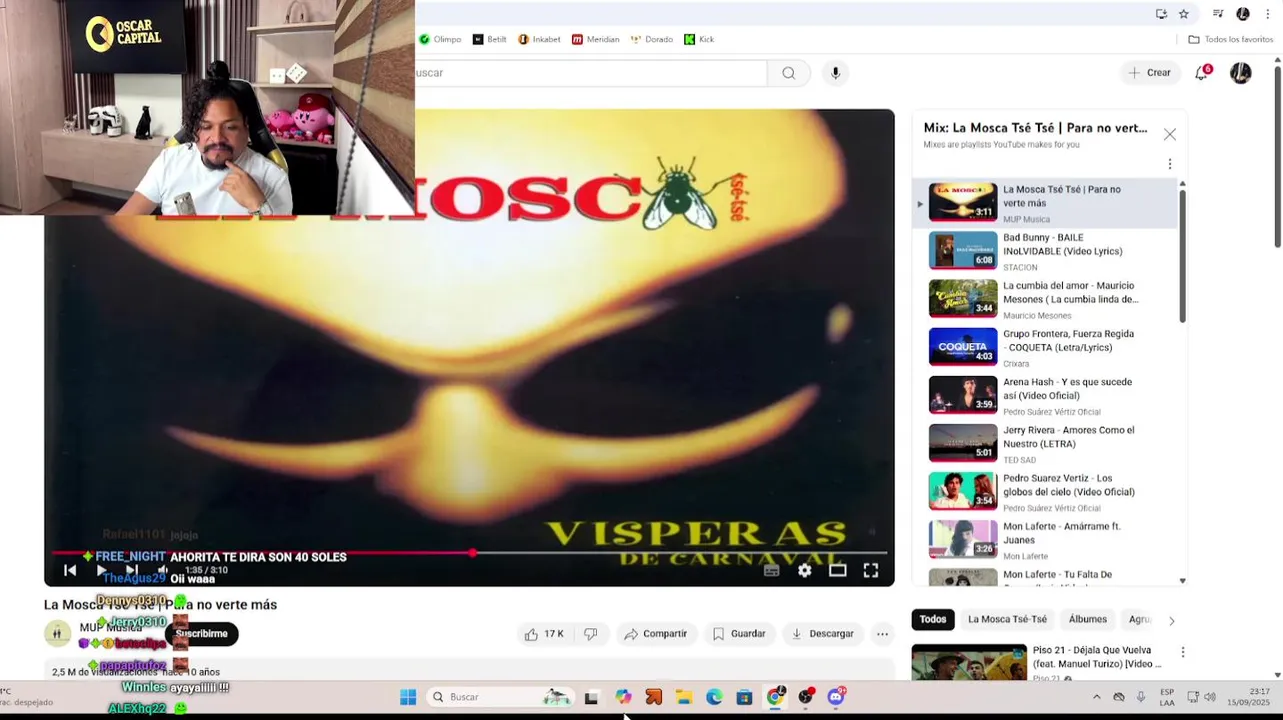Screen dimensions: 1283x720
Task: Play Grupo Frontera COQUETA playlist entry
Action: coord(1045,347)
